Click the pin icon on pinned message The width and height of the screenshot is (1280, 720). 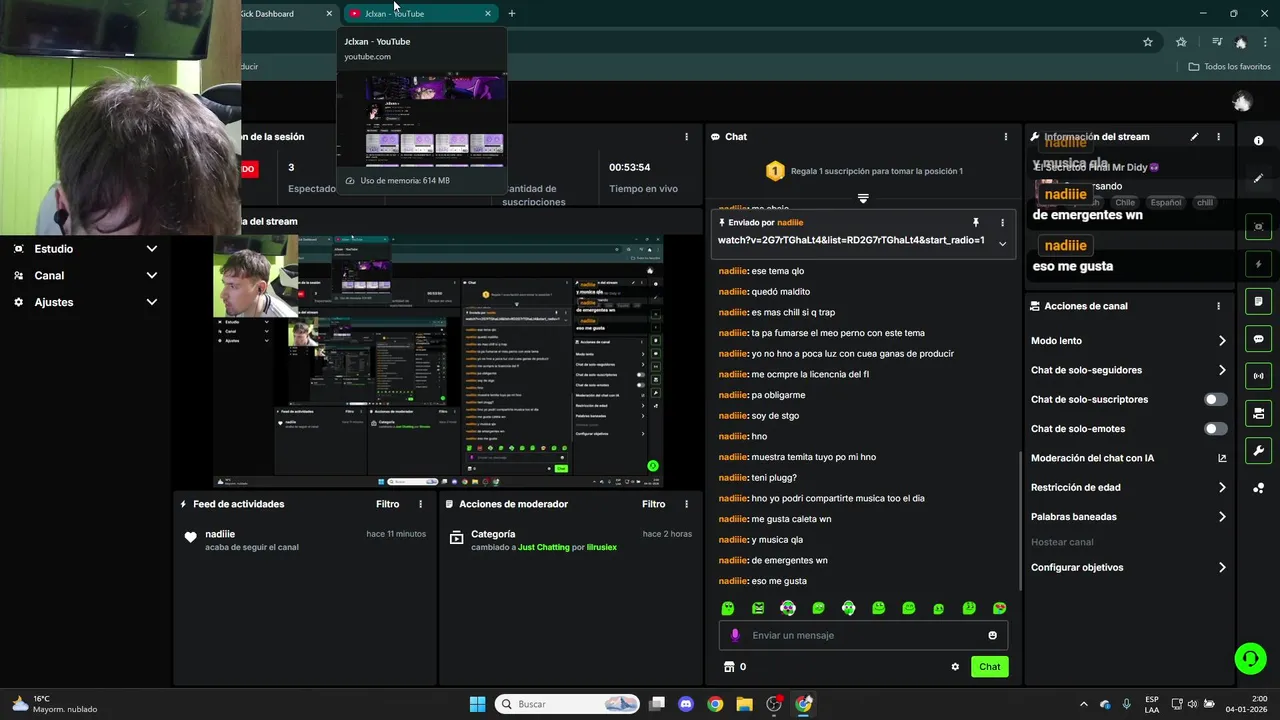point(976,223)
